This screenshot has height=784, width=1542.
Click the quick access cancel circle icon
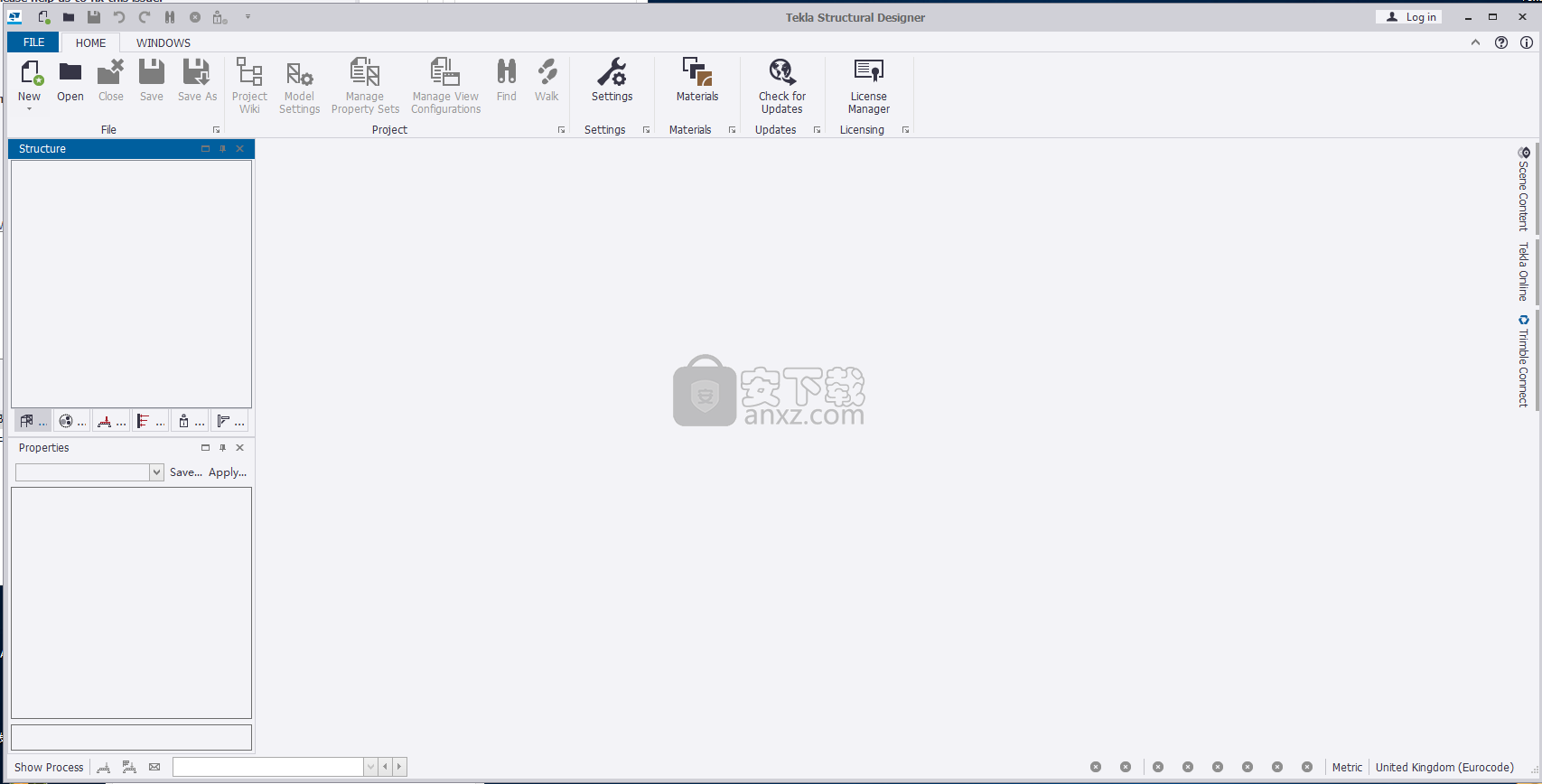[195, 17]
